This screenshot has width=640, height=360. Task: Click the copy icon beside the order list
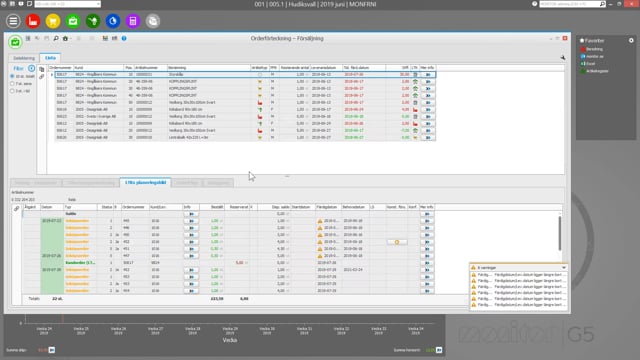42,69
